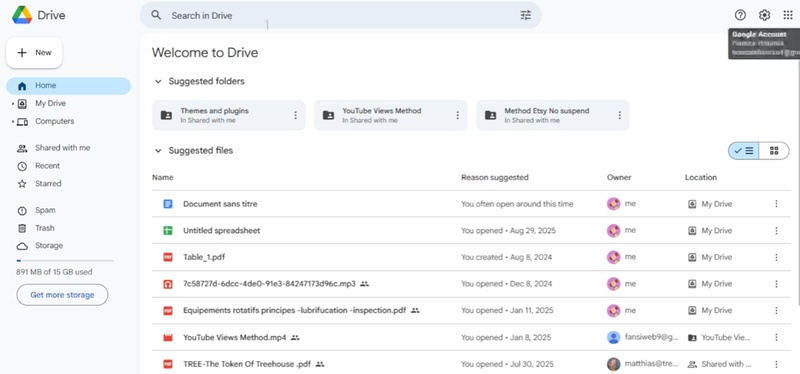Click the Search in Drive field
The image size is (800, 374).
pos(340,15)
